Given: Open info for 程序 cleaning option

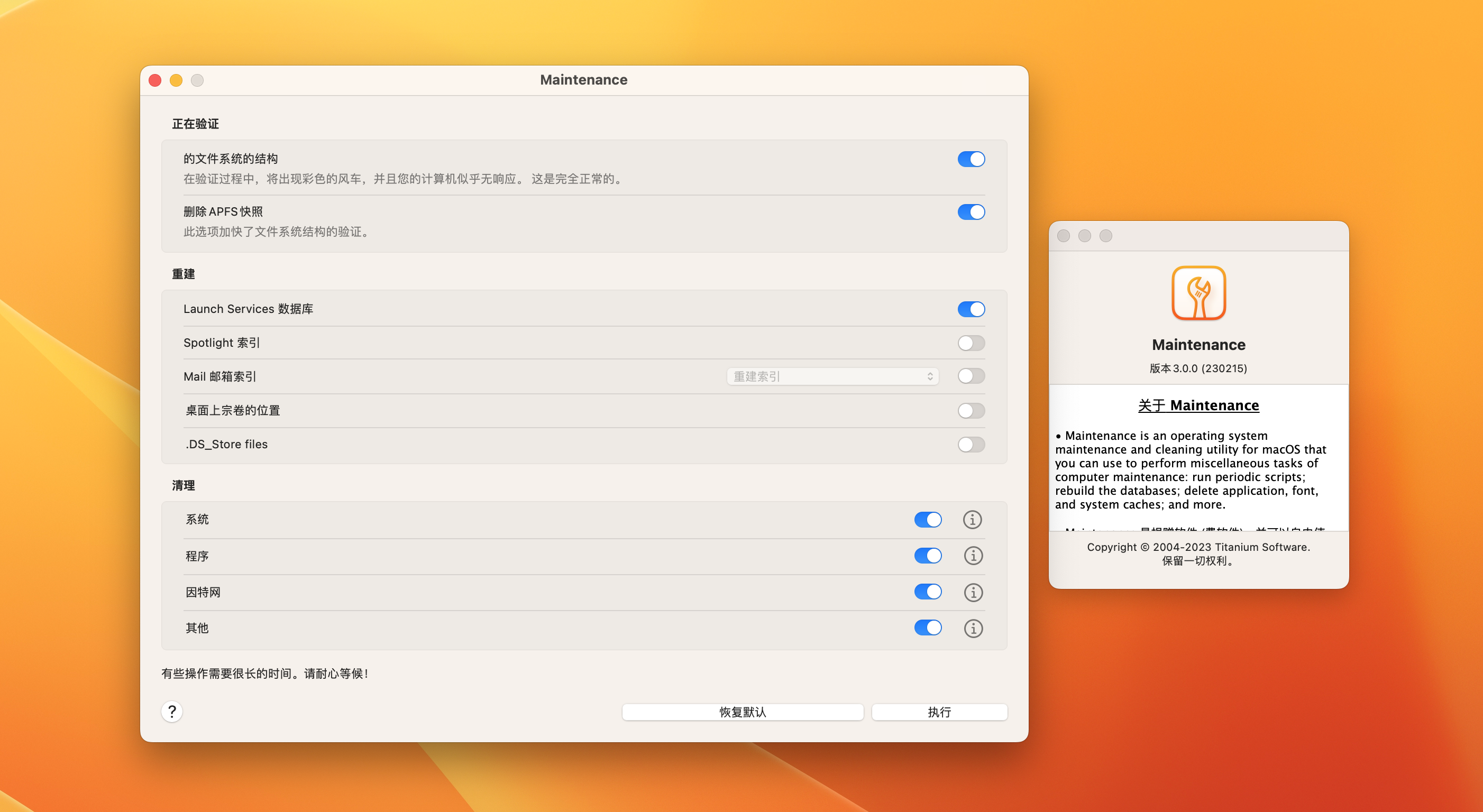Looking at the screenshot, I should [x=973, y=556].
